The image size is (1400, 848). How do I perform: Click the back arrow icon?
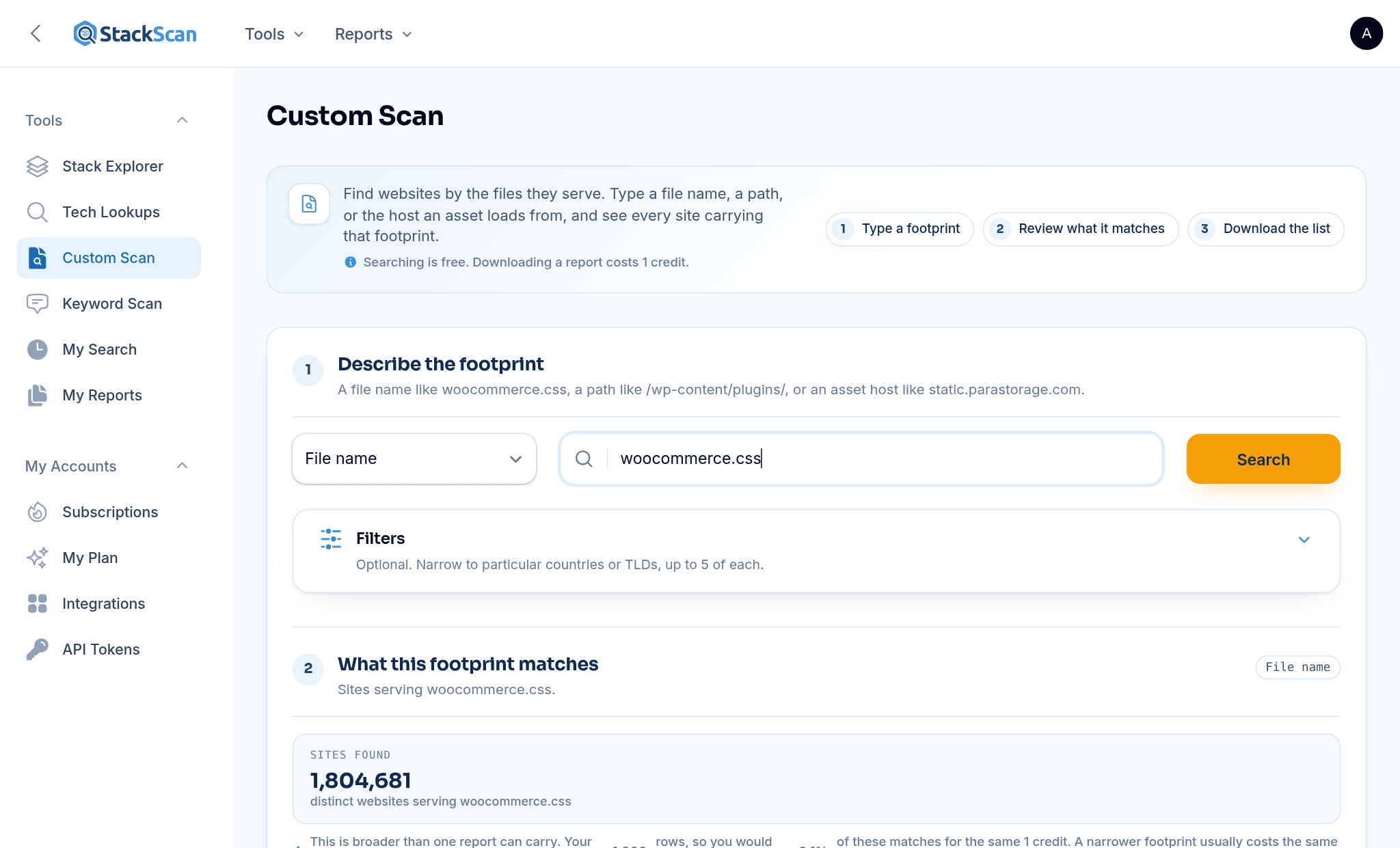pyautogui.click(x=36, y=33)
